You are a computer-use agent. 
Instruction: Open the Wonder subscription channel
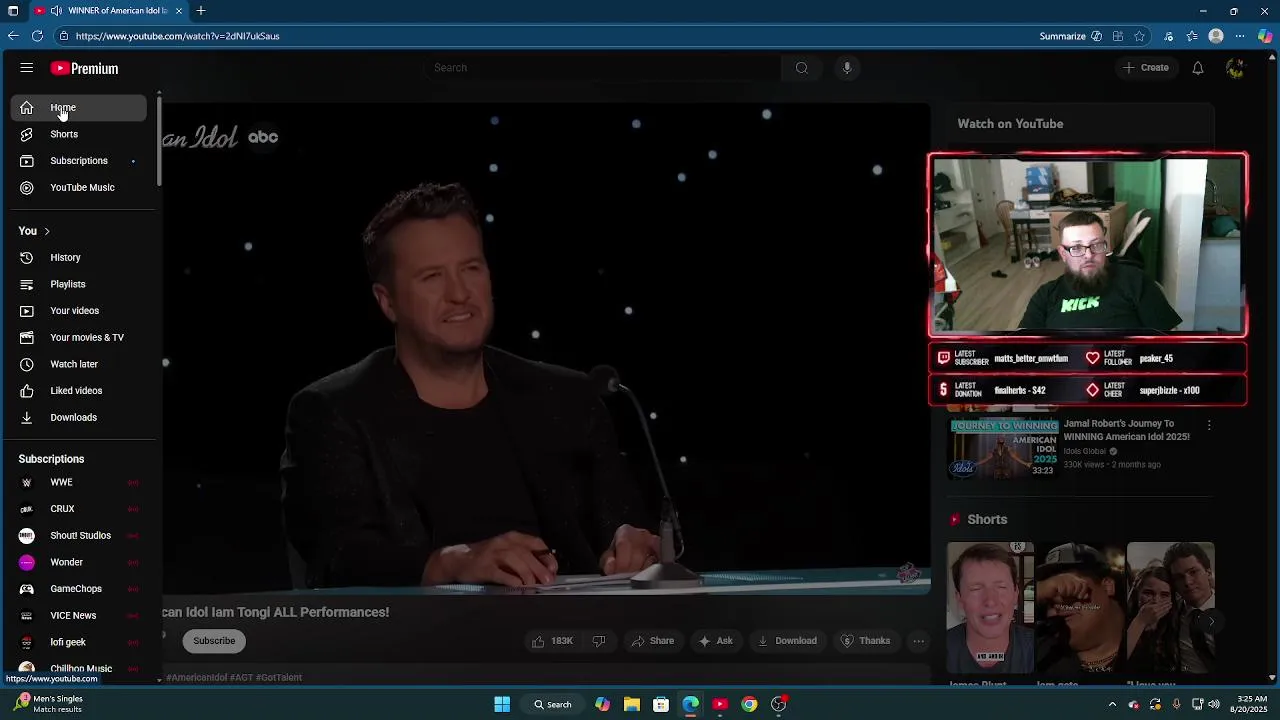[x=79, y=562]
